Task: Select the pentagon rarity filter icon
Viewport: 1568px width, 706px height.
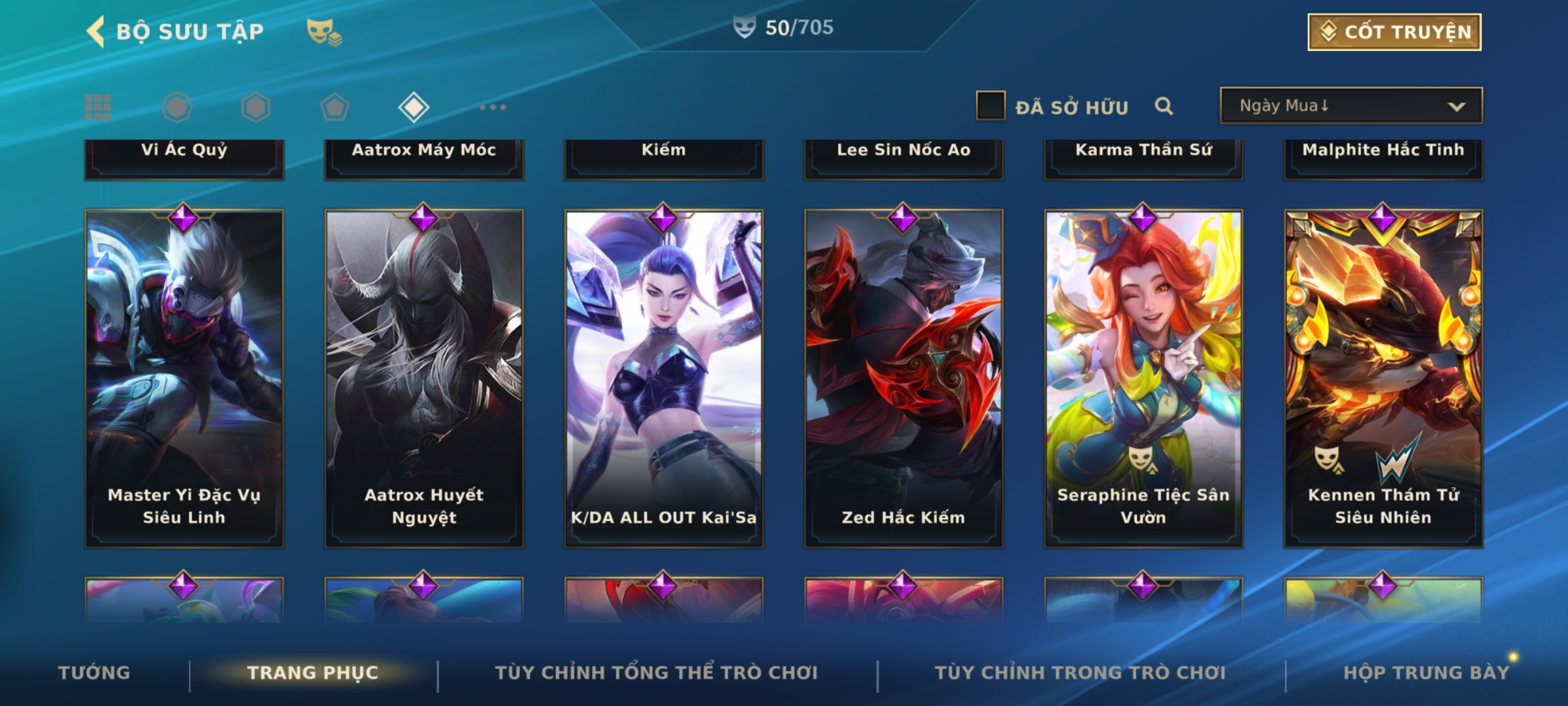Action: (335, 107)
